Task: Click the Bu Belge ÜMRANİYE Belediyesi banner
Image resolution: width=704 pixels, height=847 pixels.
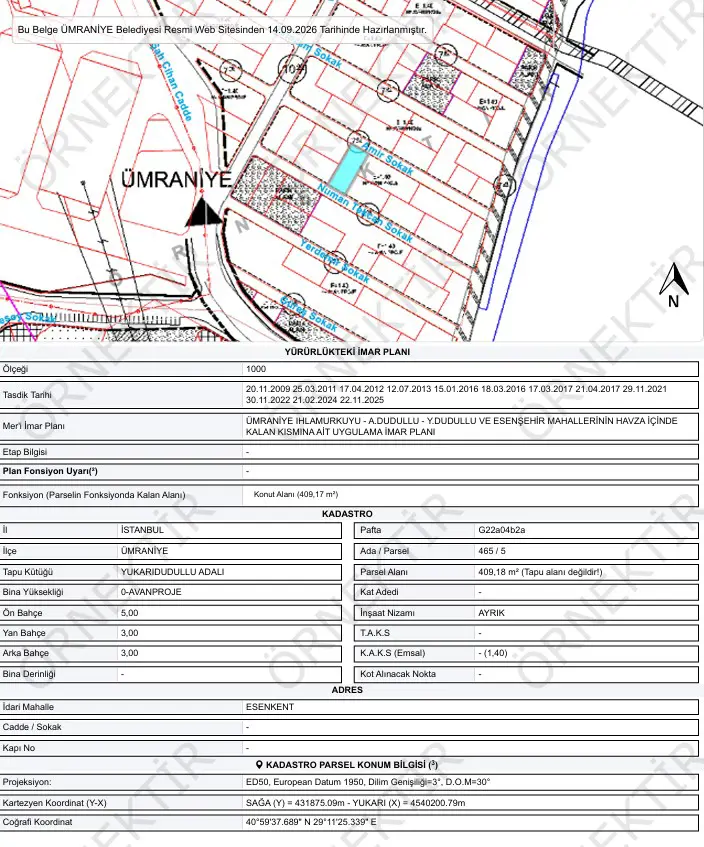Action: (x=222, y=30)
